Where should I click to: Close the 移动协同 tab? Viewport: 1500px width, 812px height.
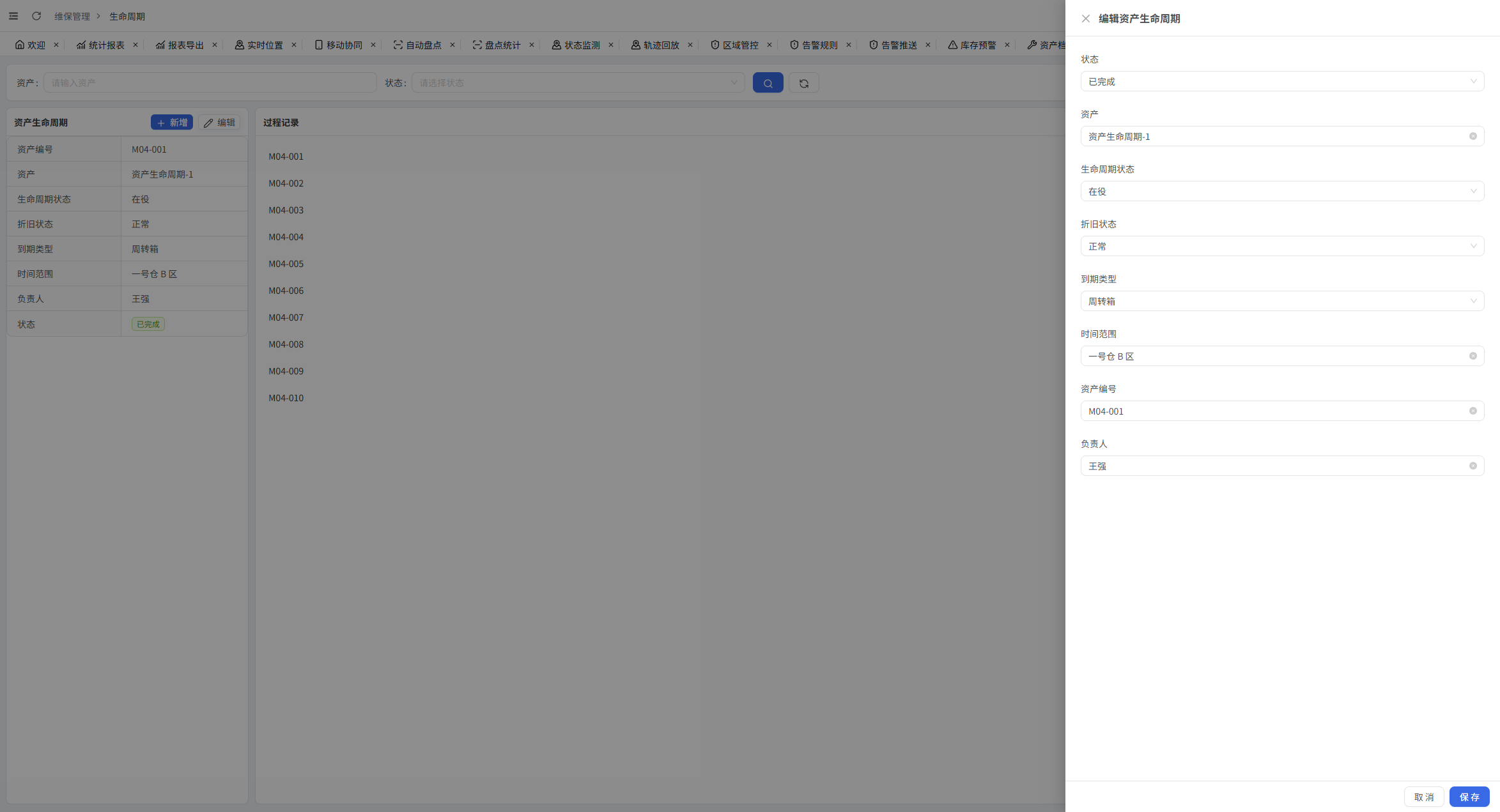(x=373, y=45)
